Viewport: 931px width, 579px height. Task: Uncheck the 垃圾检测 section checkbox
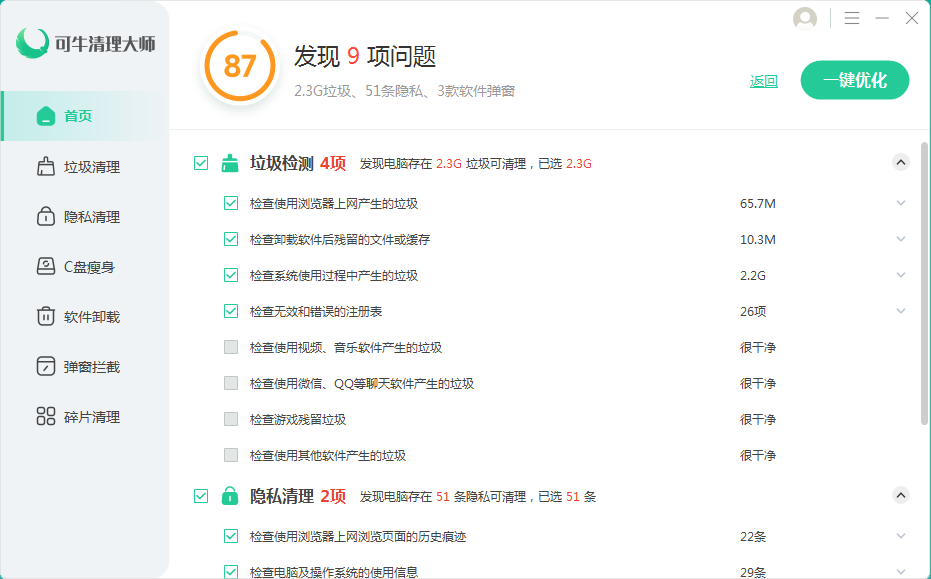[x=201, y=163]
